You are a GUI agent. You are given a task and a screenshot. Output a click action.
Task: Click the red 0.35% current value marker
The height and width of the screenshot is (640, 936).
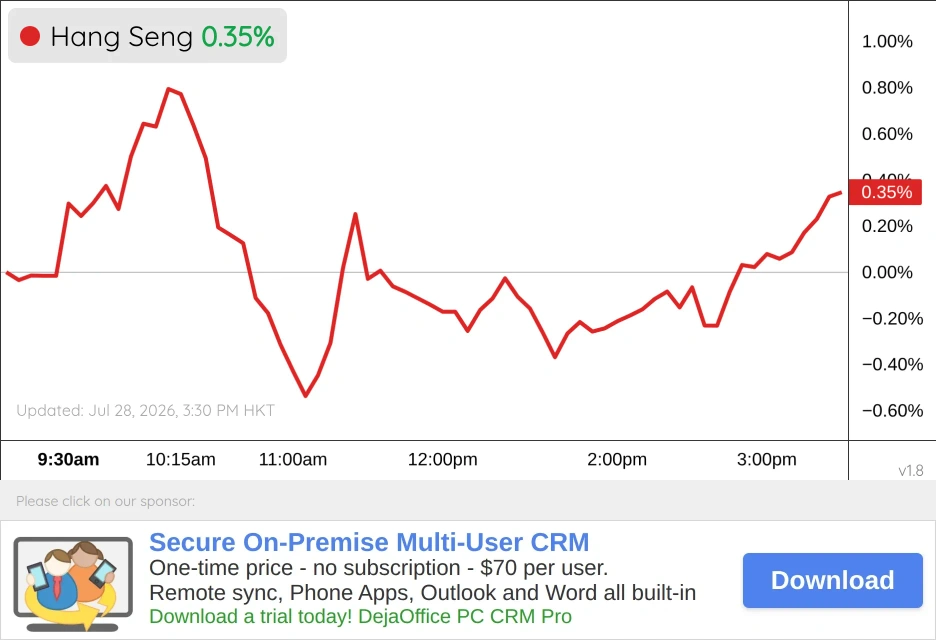tap(885, 192)
